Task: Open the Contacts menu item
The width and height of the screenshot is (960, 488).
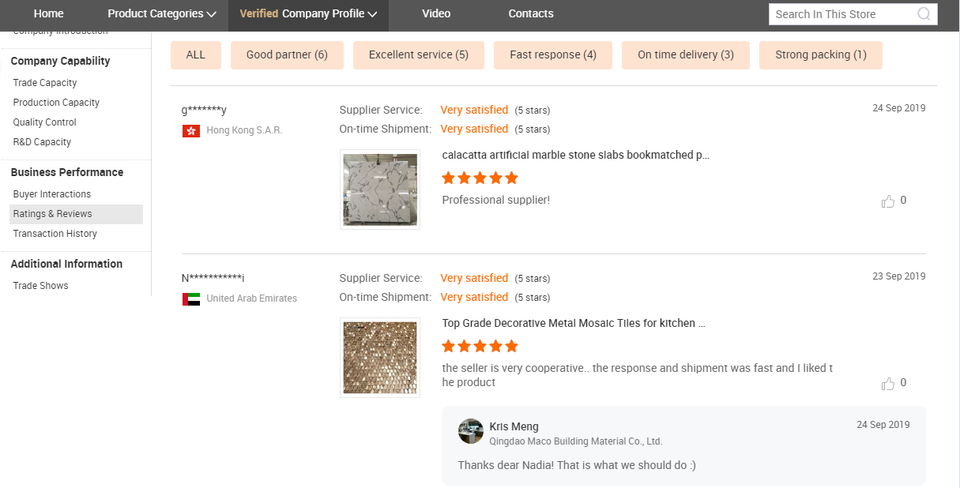Action: [x=531, y=14]
